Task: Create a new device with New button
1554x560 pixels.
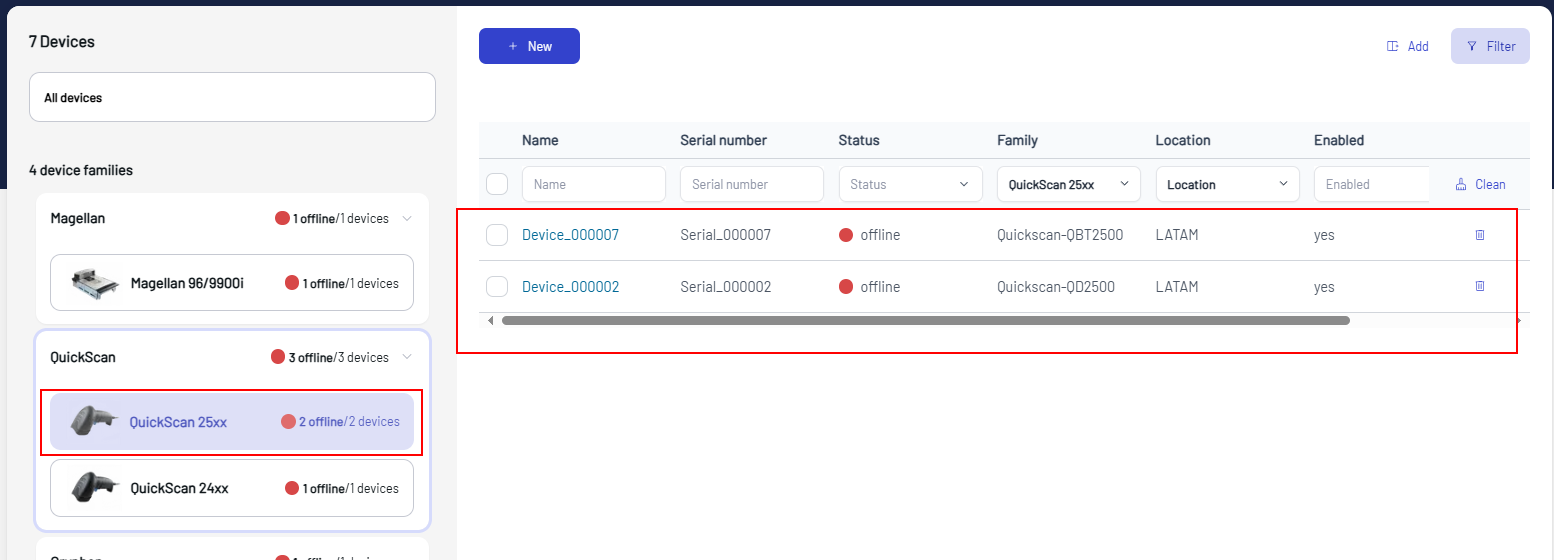Action: [529, 46]
